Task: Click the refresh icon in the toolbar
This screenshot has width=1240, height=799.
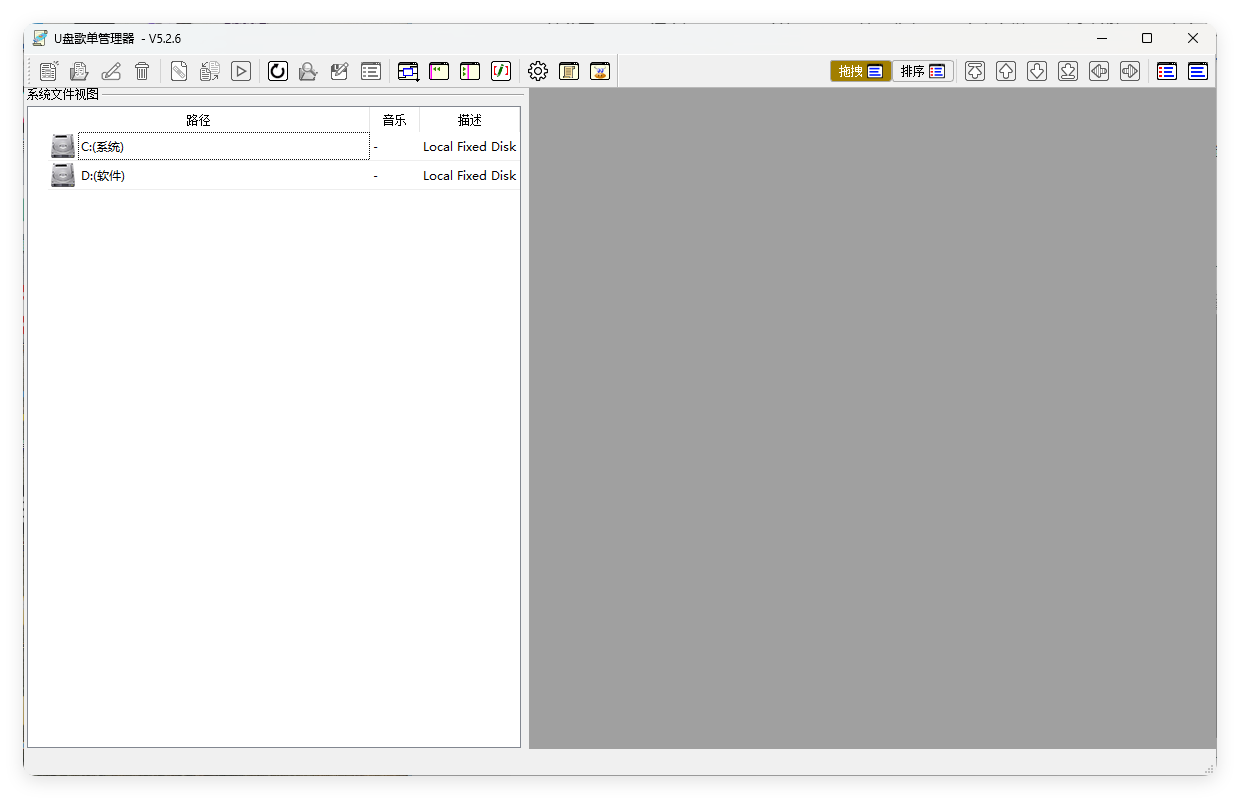Action: (x=278, y=71)
